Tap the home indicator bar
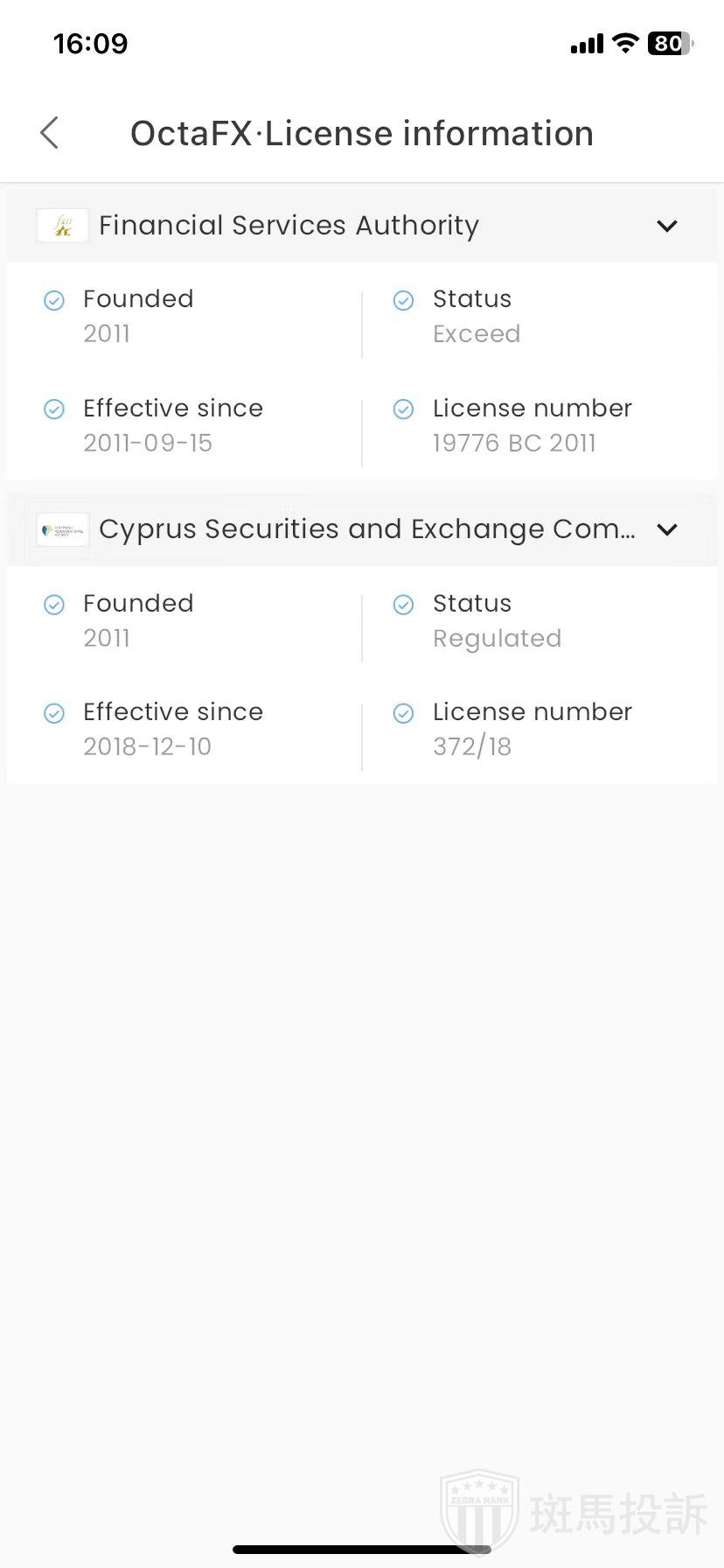This screenshot has height=1568, width=724. pos(362,1550)
